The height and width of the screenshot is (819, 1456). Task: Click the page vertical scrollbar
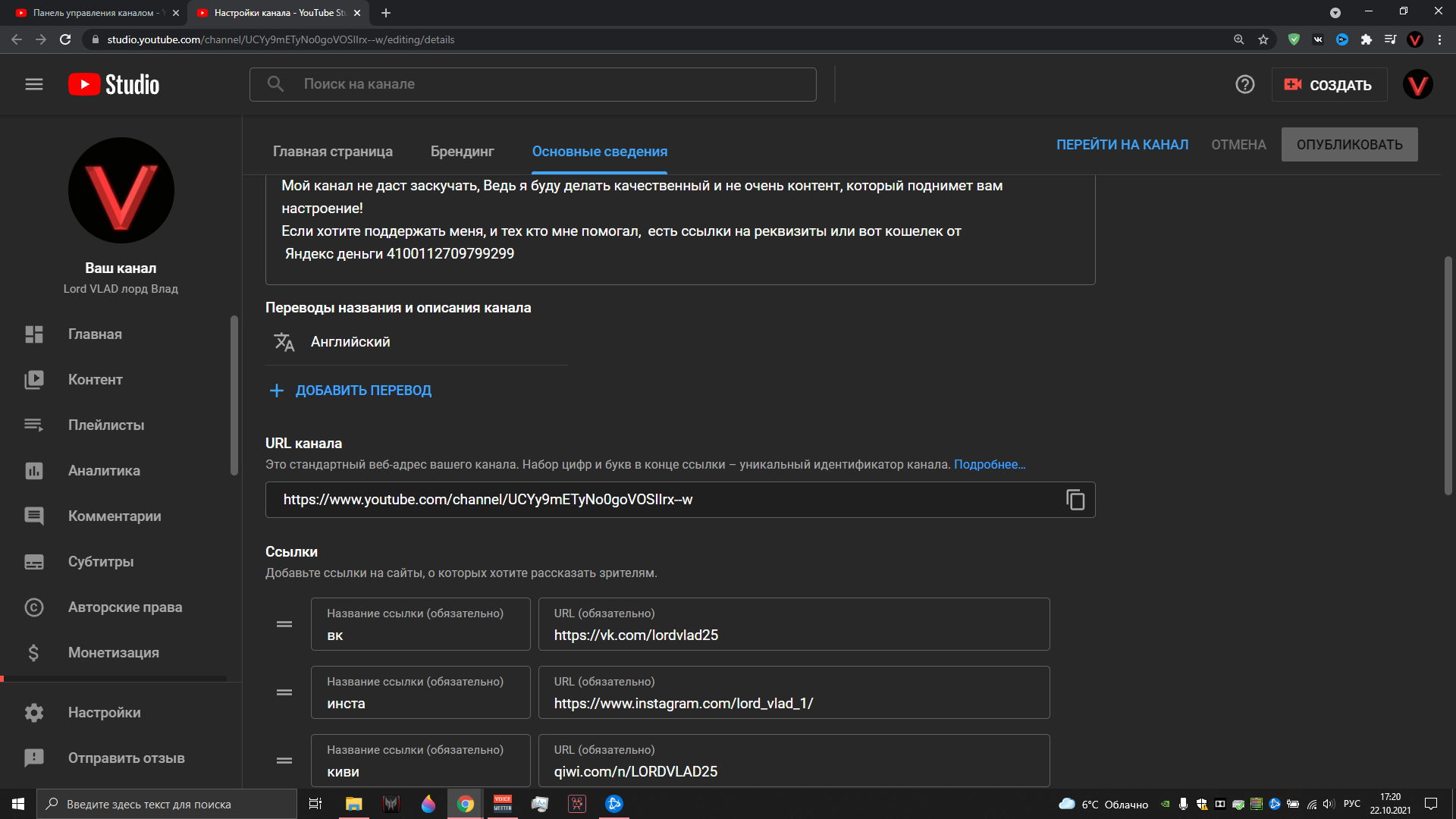click(x=1448, y=375)
